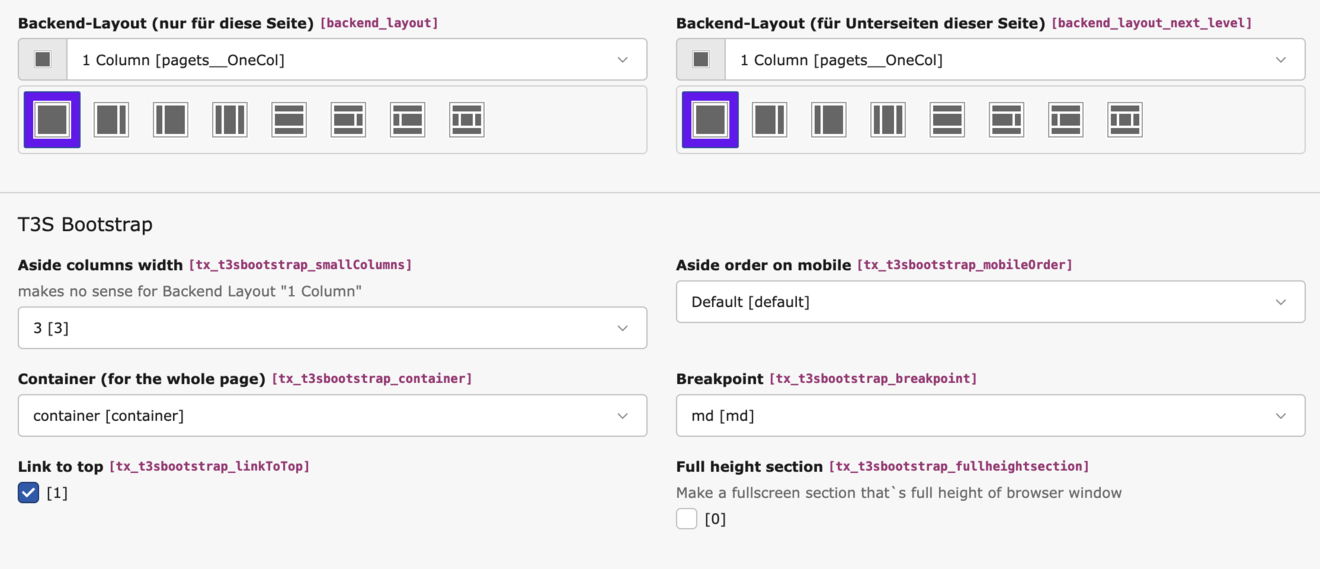Viewport: 1320px width, 569px height.
Task: Expand Container for the whole page dropdown
Action: [x=332, y=416]
